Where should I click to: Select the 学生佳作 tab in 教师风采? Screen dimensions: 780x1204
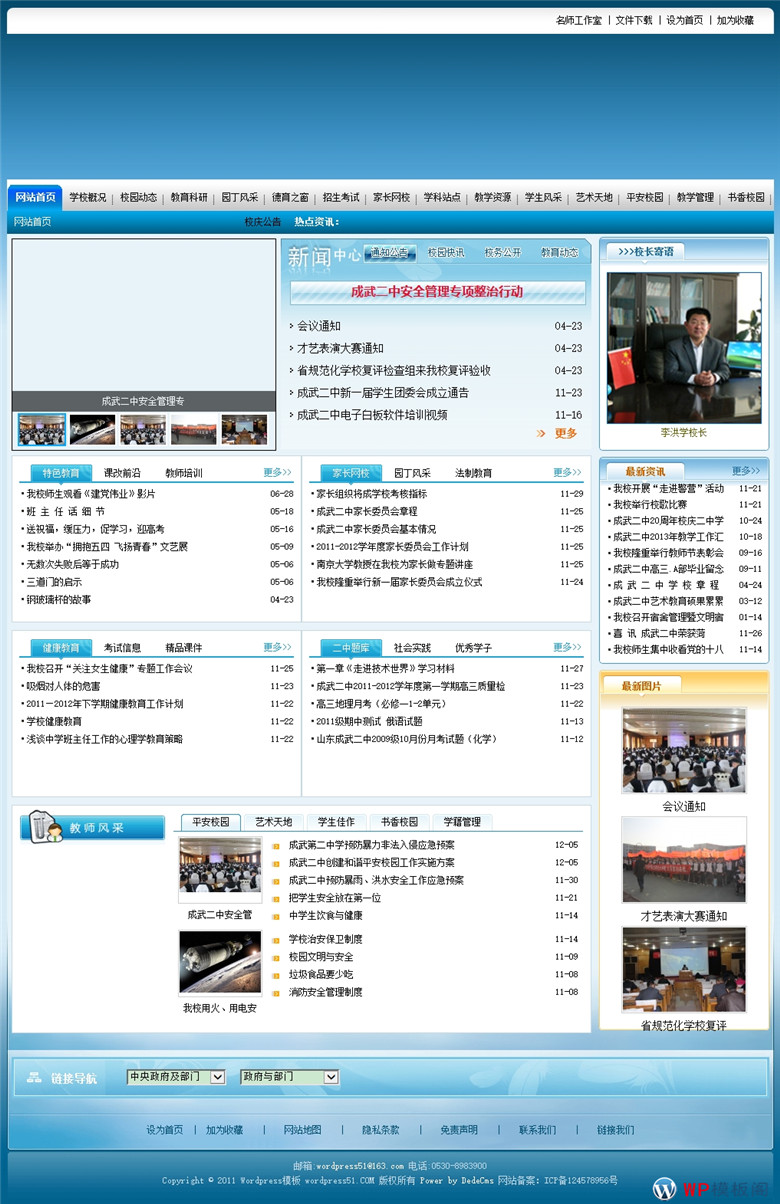336,822
